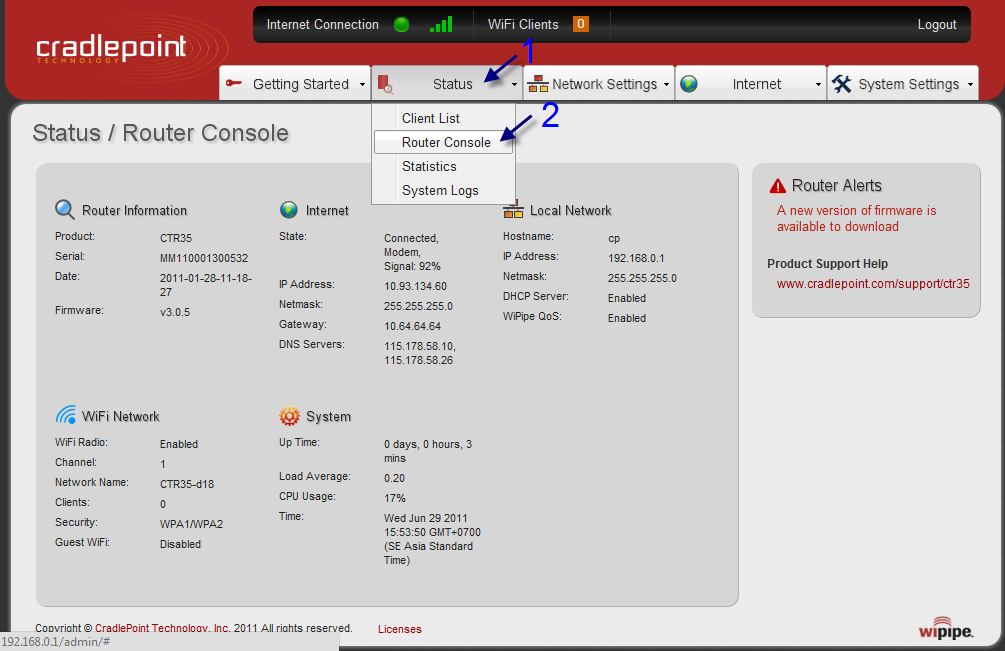Click the browser status URL 192.168.0.1/admin/#
Screen dimensions: 1005x651
point(56,641)
